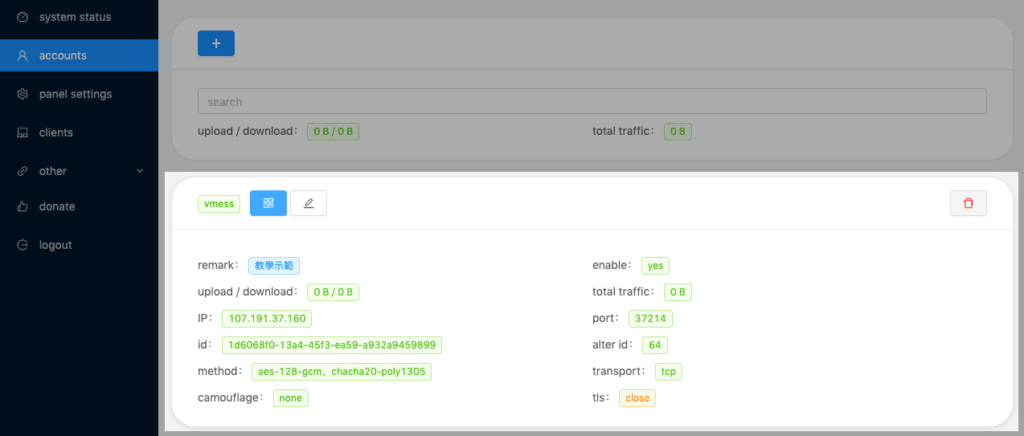Screen dimensions: 1024x436
Task: Expand the other submenu chevron
Action: point(140,171)
